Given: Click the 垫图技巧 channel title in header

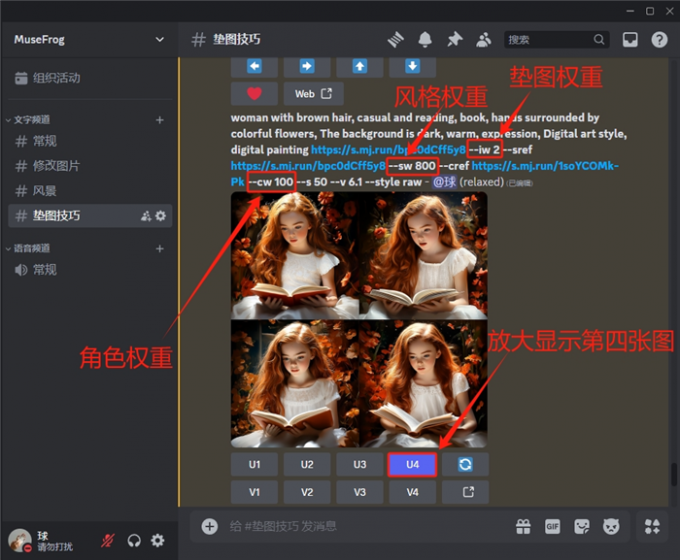Looking at the screenshot, I should (x=236, y=39).
